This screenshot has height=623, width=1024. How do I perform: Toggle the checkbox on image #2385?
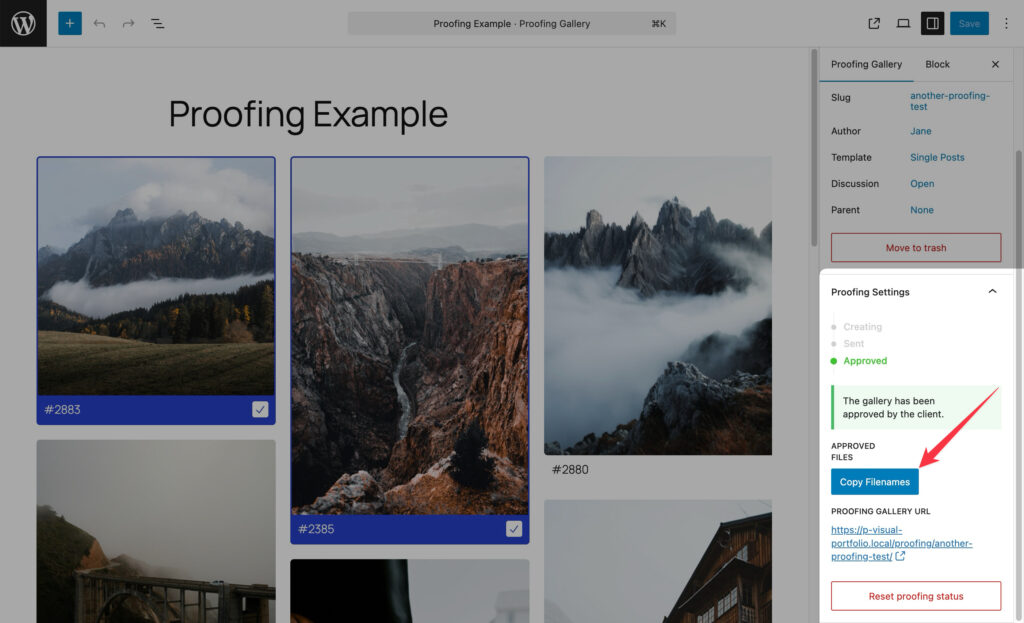point(514,529)
